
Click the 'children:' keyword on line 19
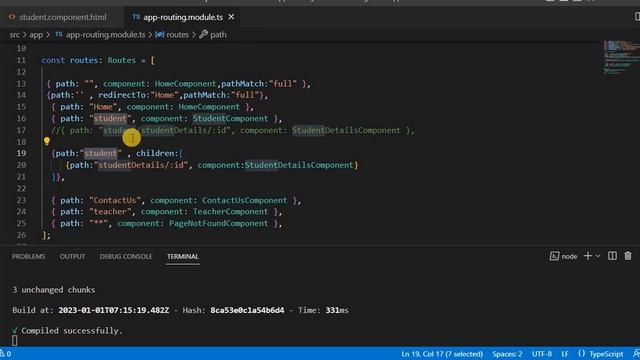(157, 153)
